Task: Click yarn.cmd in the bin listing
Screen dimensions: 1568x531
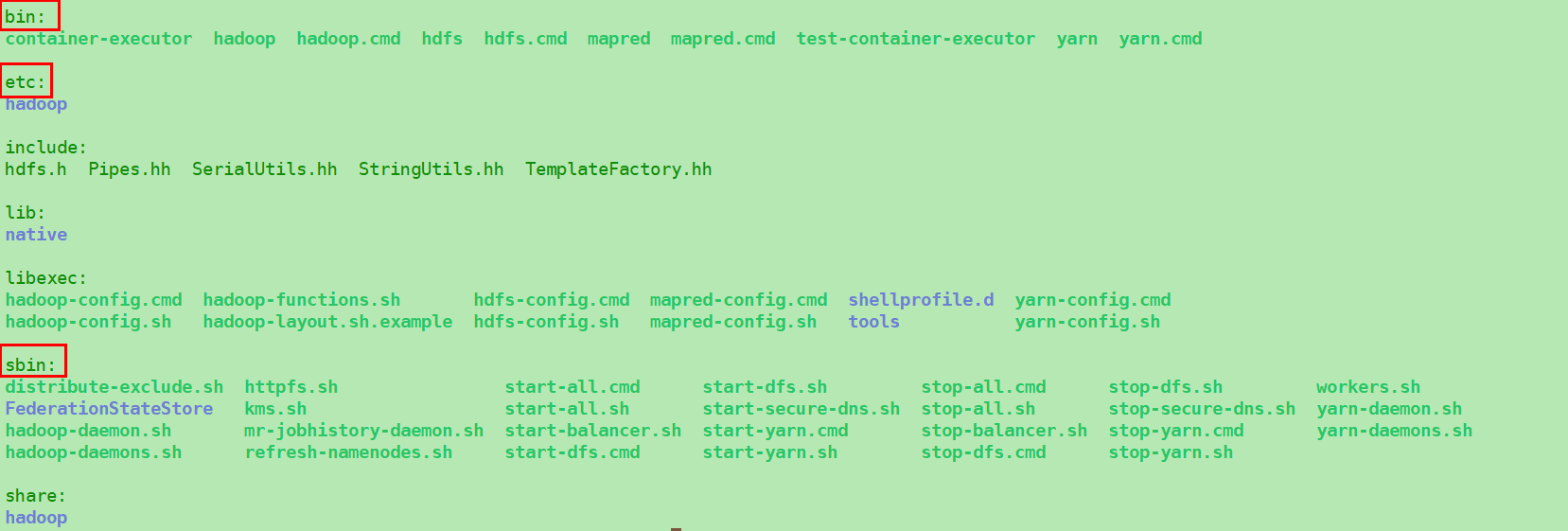Action: pyautogui.click(x=1160, y=39)
